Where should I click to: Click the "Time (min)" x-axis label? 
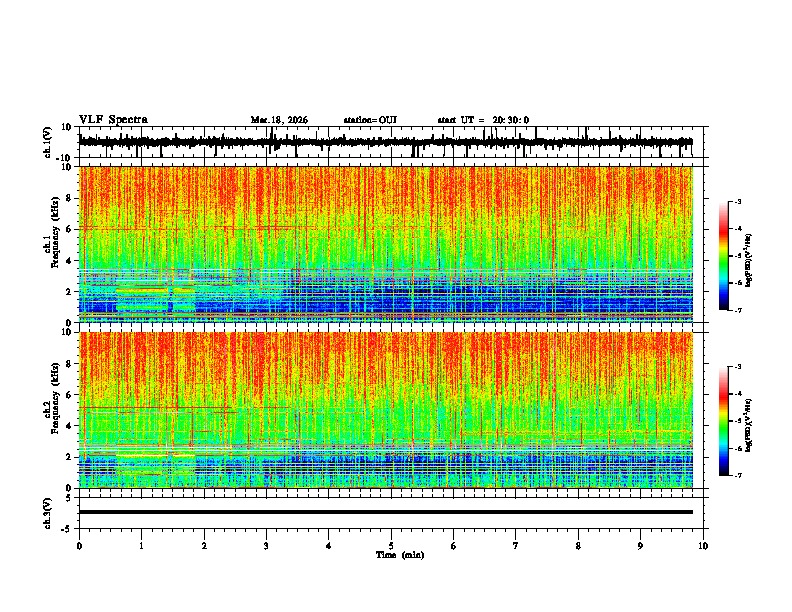400,555
